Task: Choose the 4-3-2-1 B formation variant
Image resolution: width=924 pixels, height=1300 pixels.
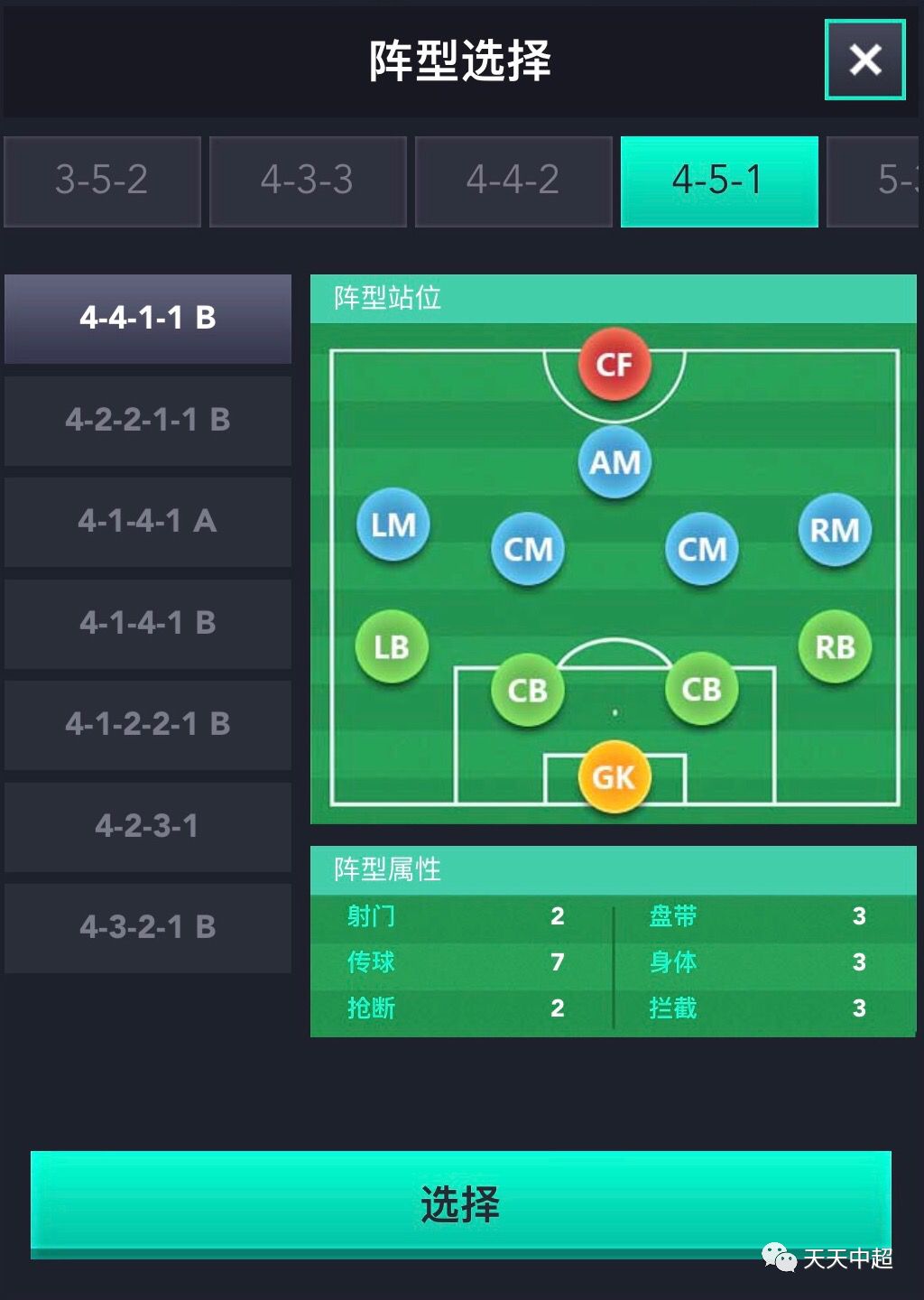Action: coord(148,927)
